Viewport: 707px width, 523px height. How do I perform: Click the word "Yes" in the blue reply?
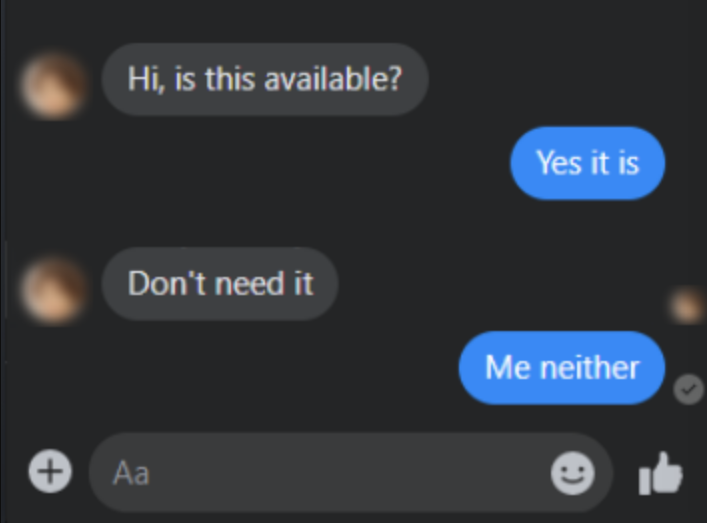click(559, 163)
